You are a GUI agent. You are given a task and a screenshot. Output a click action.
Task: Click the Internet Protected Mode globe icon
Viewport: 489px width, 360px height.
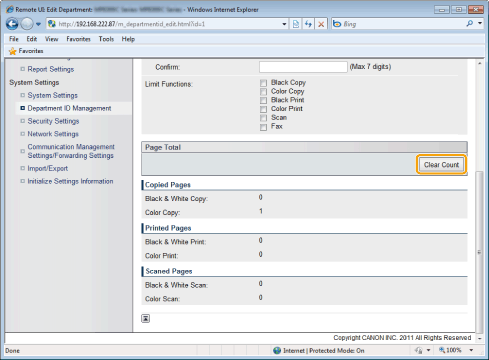click(277, 351)
